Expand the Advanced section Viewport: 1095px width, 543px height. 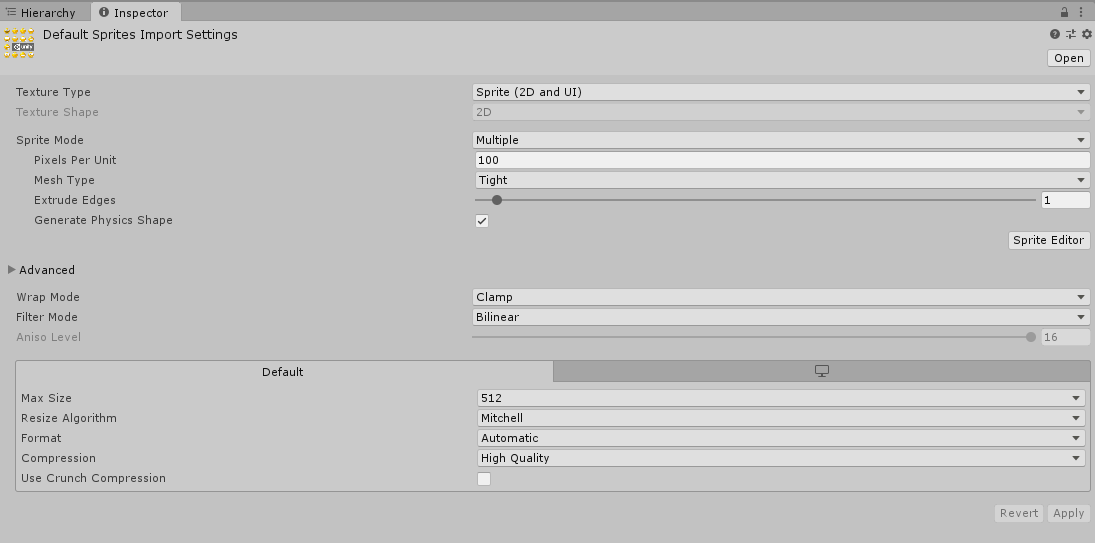tap(12, 270)
